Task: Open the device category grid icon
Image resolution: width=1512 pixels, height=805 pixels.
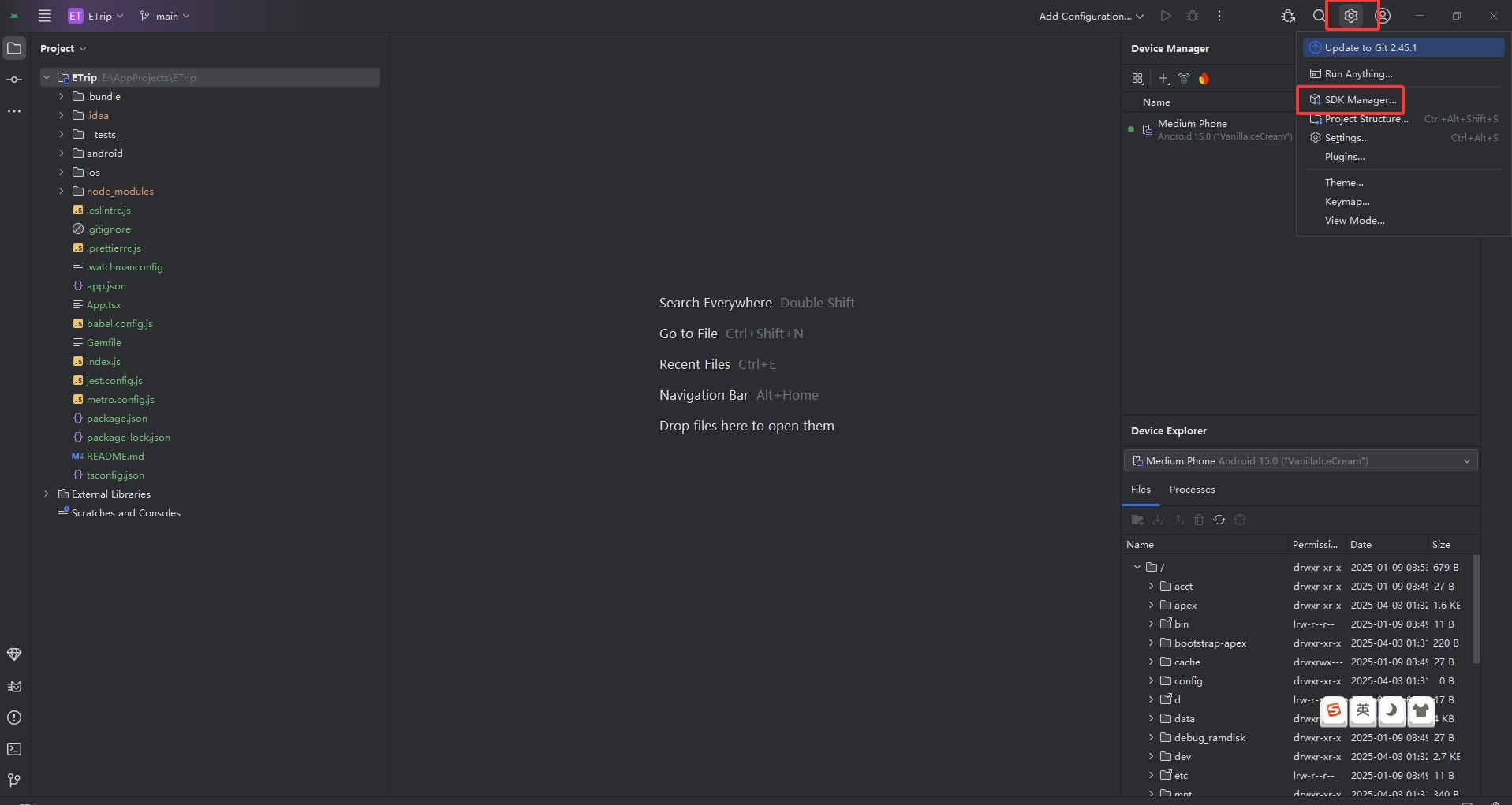Action: tap(1137, 78)
